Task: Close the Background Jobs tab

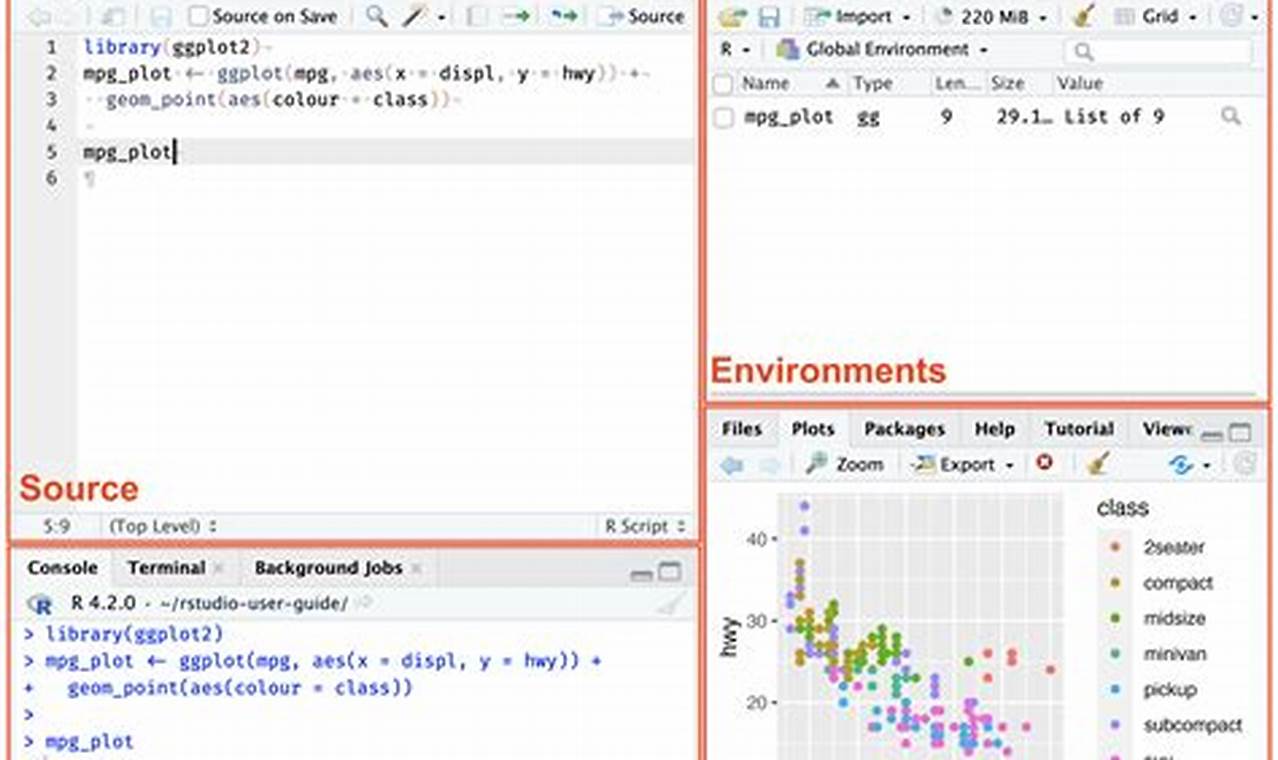Action: [x=416, y=568]
